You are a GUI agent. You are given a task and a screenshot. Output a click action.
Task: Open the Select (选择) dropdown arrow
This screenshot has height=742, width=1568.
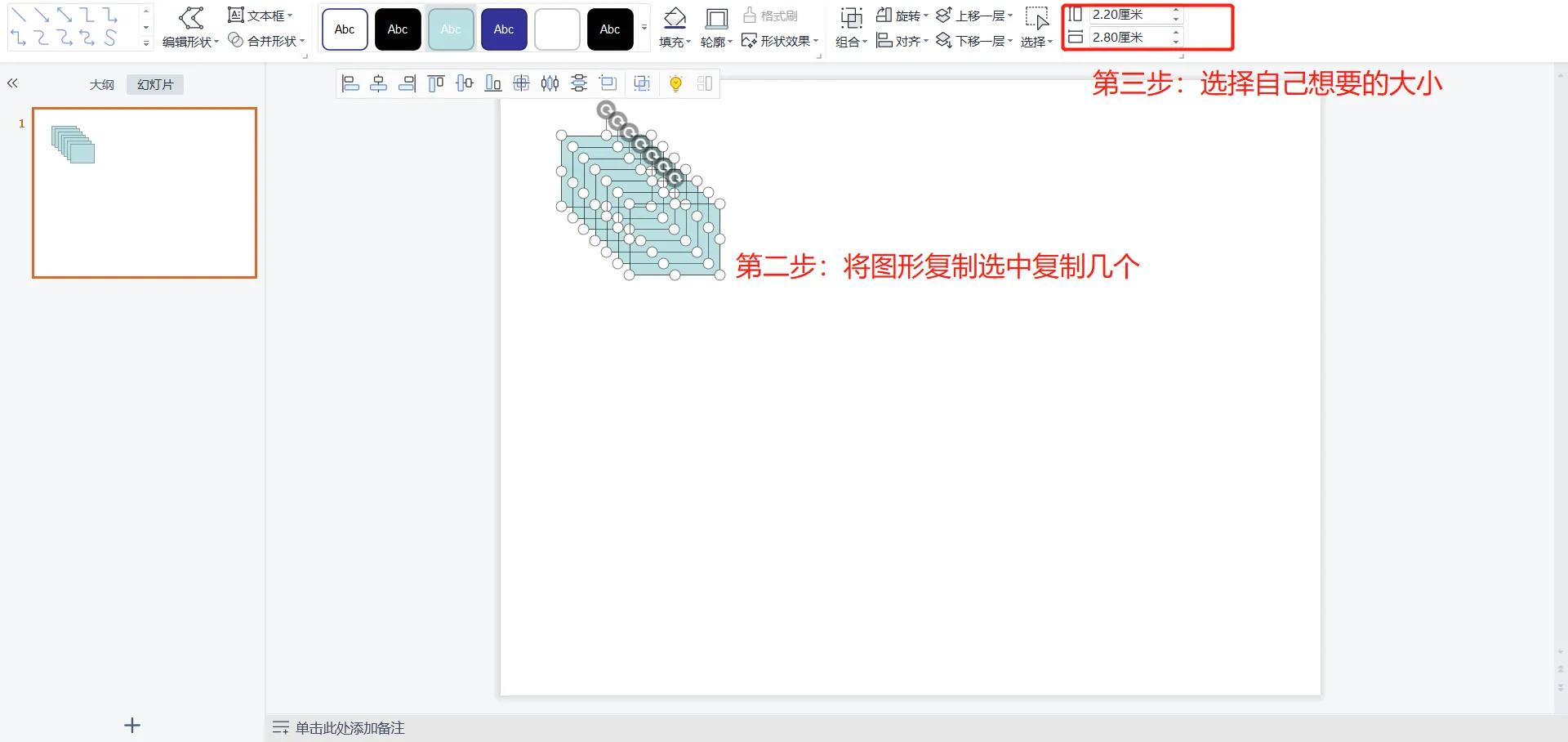(x=1050, y=42)
